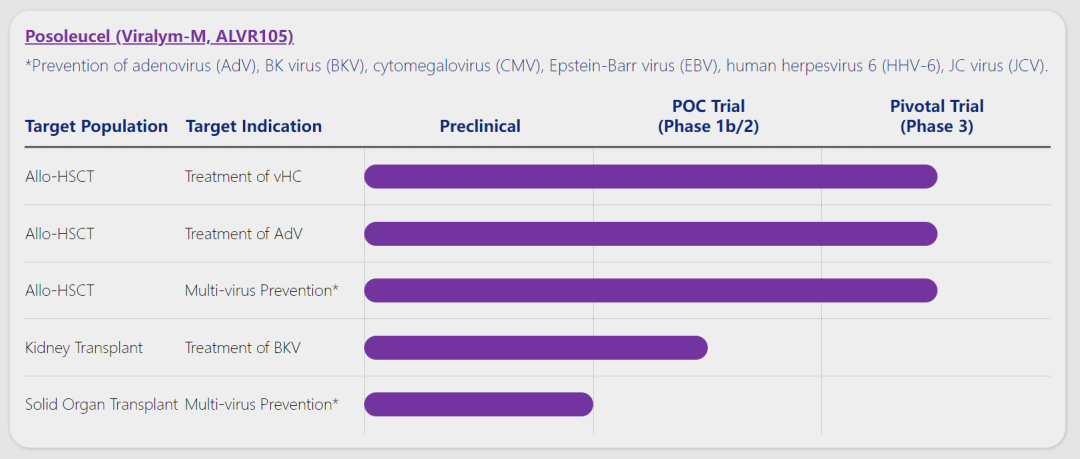Click the Kidney Transplant population label
This screenshot has height=459, width=1080.
84,348
